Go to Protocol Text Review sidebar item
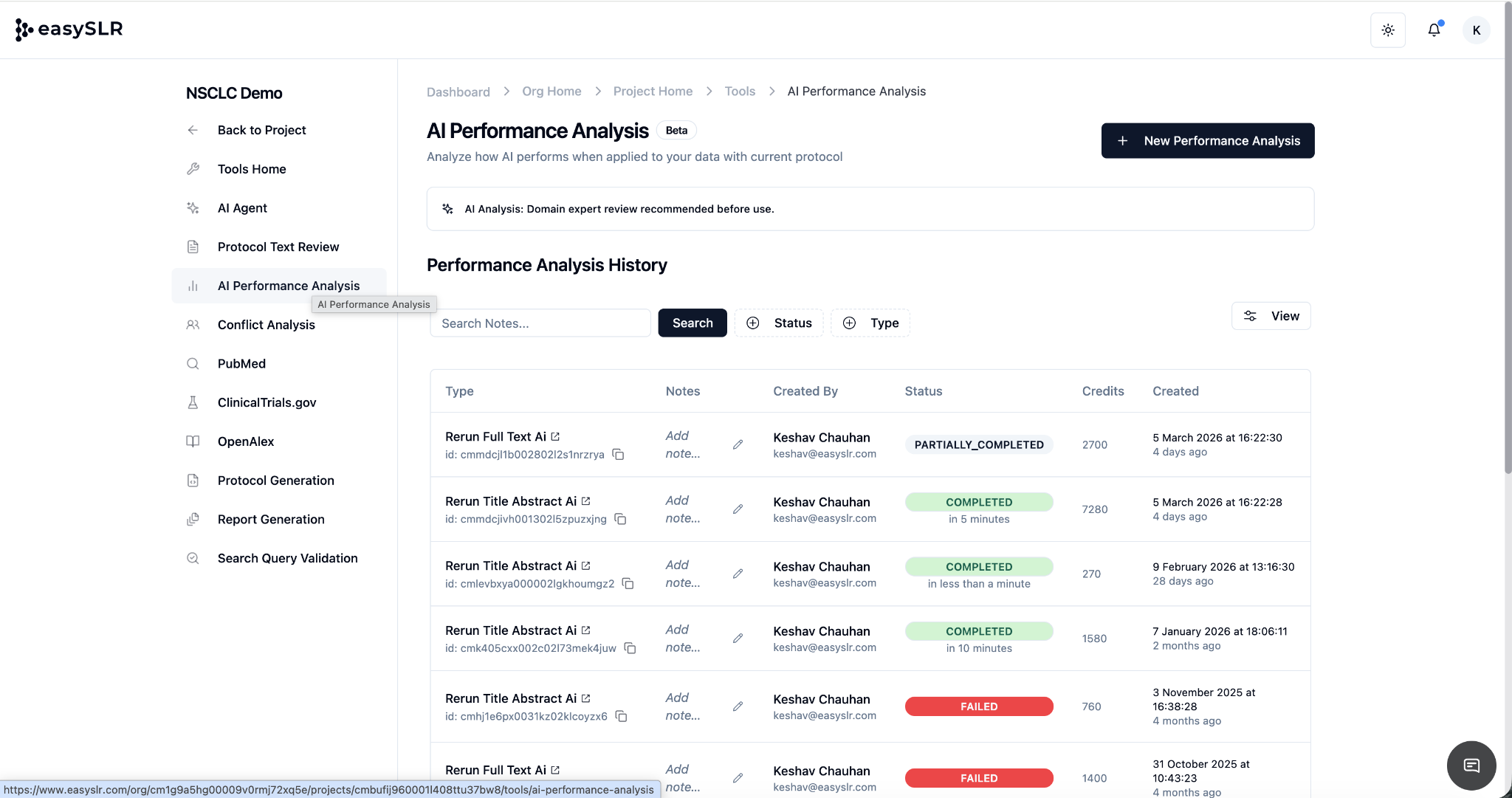The width and height of the screenshot is (1512, 798). click(x=278, y=247)
